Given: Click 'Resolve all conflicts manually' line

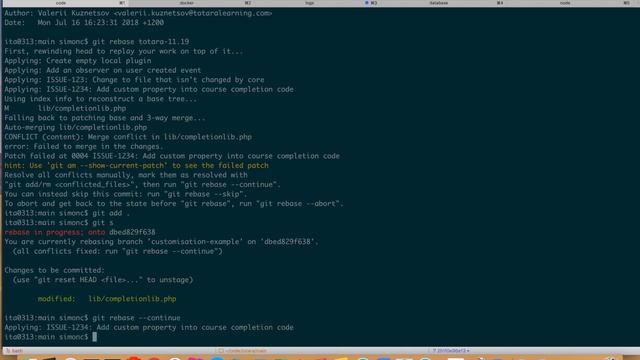Looking at the screenshot, I should click(x=126, y=175).
